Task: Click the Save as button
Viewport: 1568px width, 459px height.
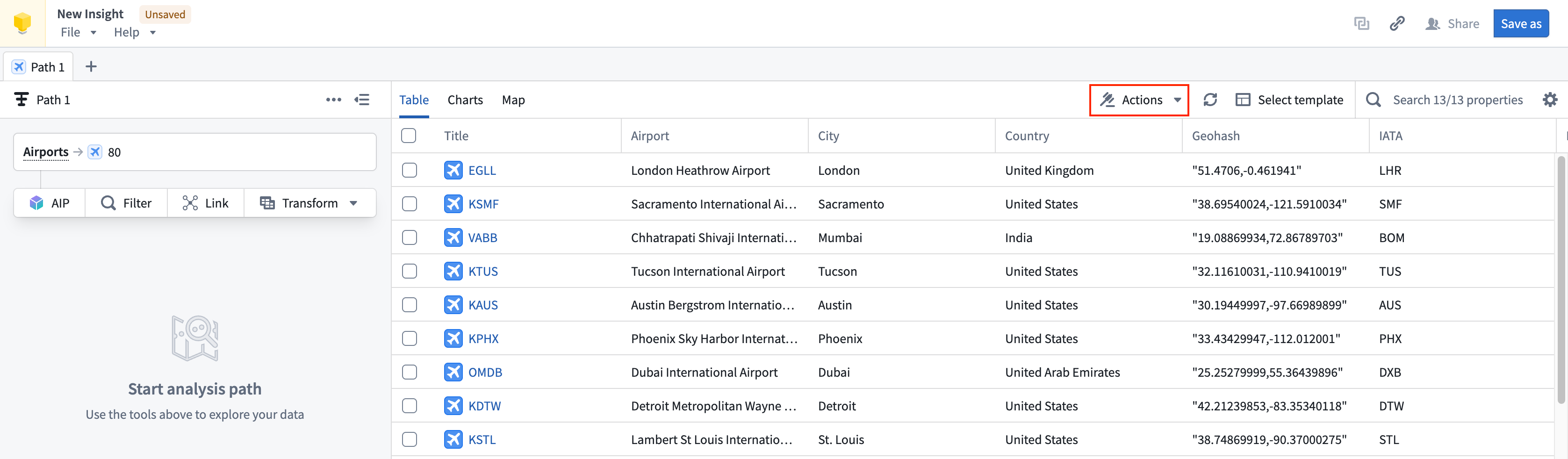Action: tap(1521, 23)
